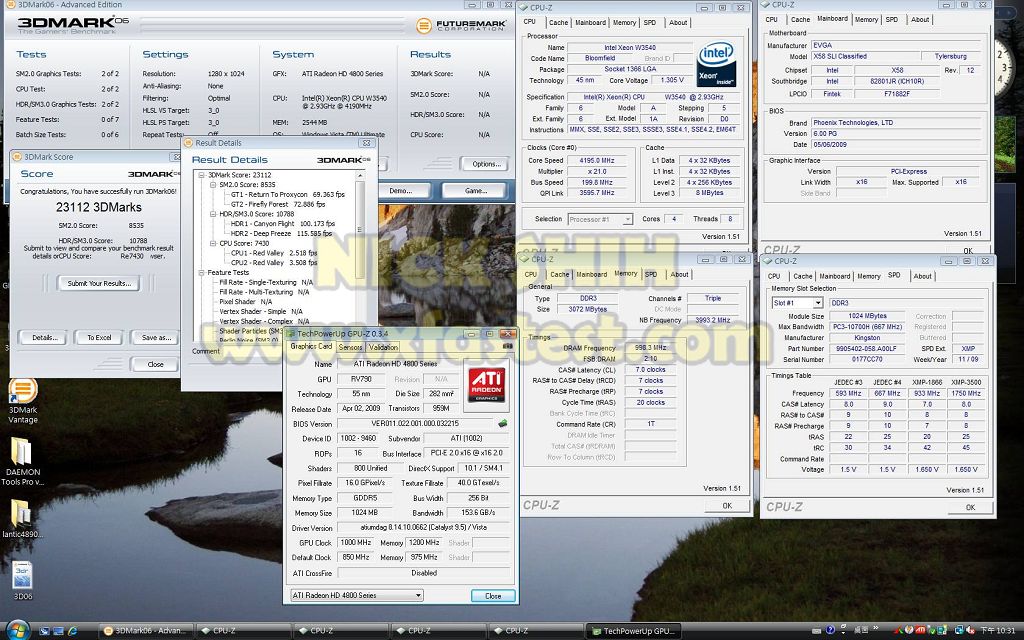This screenshot has width=1024, height=640.
Task: Switch to the Sensors tab in GPU-Z
Action: [350, 347]
